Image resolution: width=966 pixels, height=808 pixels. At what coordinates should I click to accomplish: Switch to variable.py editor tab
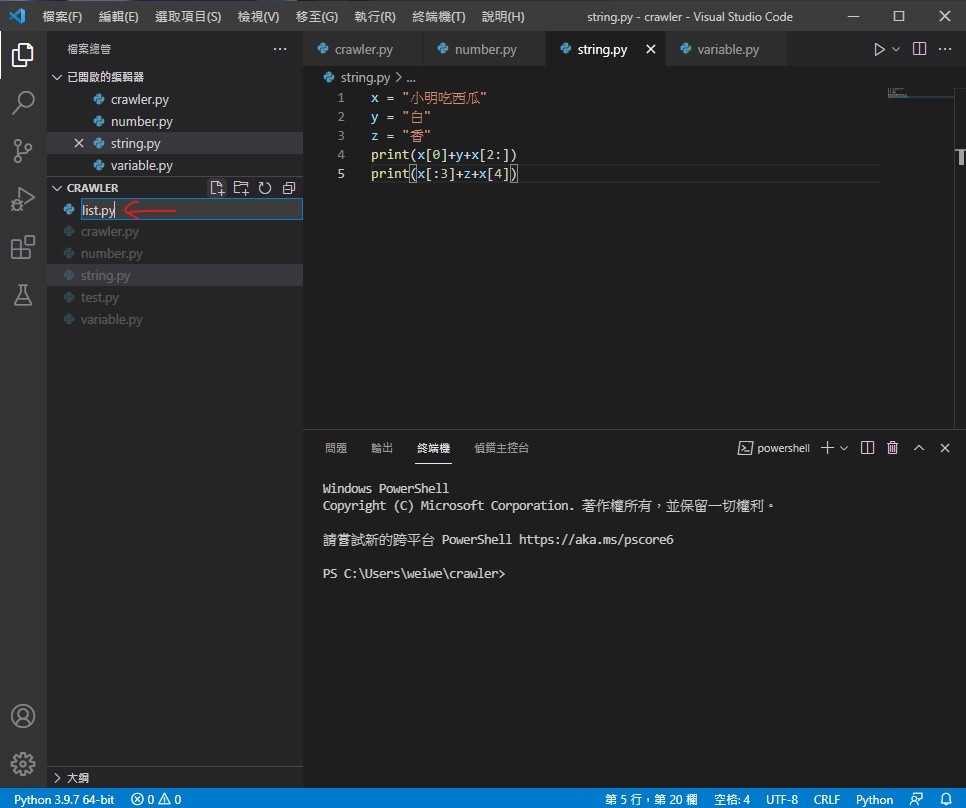click(726, 49)
